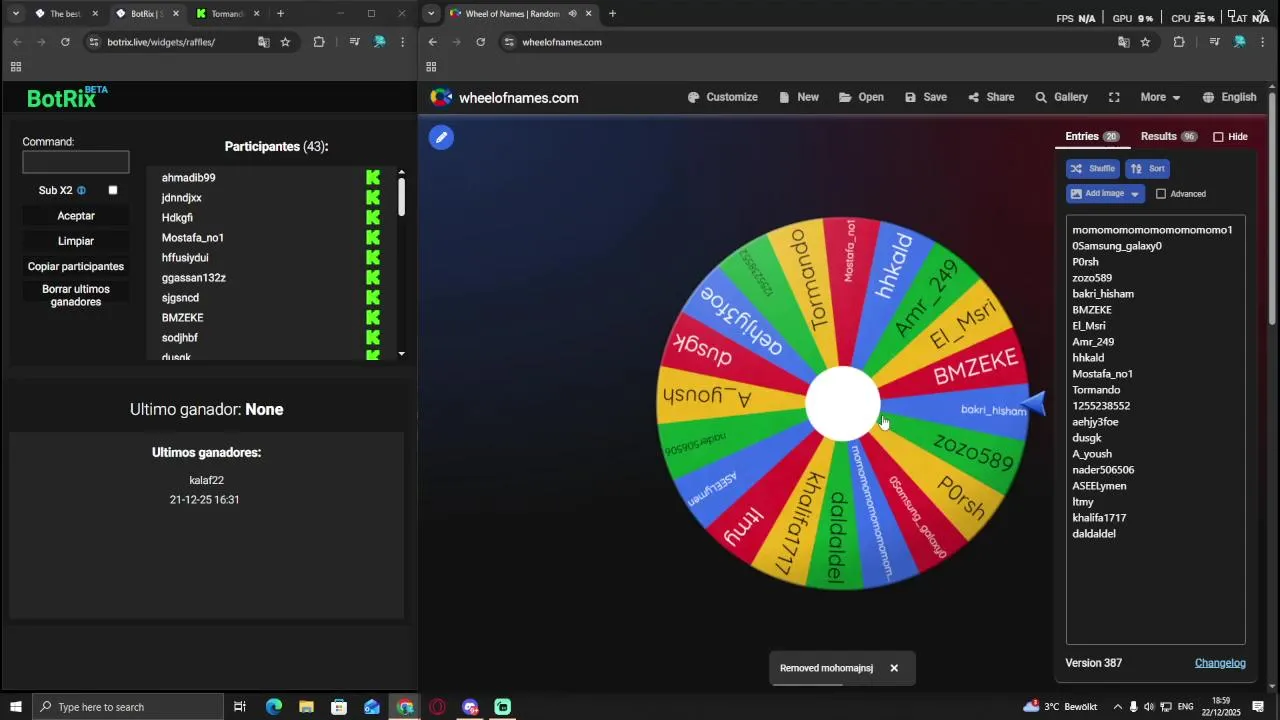
Task: Open File Explorer from taskbar
Action: pos(306,707)
